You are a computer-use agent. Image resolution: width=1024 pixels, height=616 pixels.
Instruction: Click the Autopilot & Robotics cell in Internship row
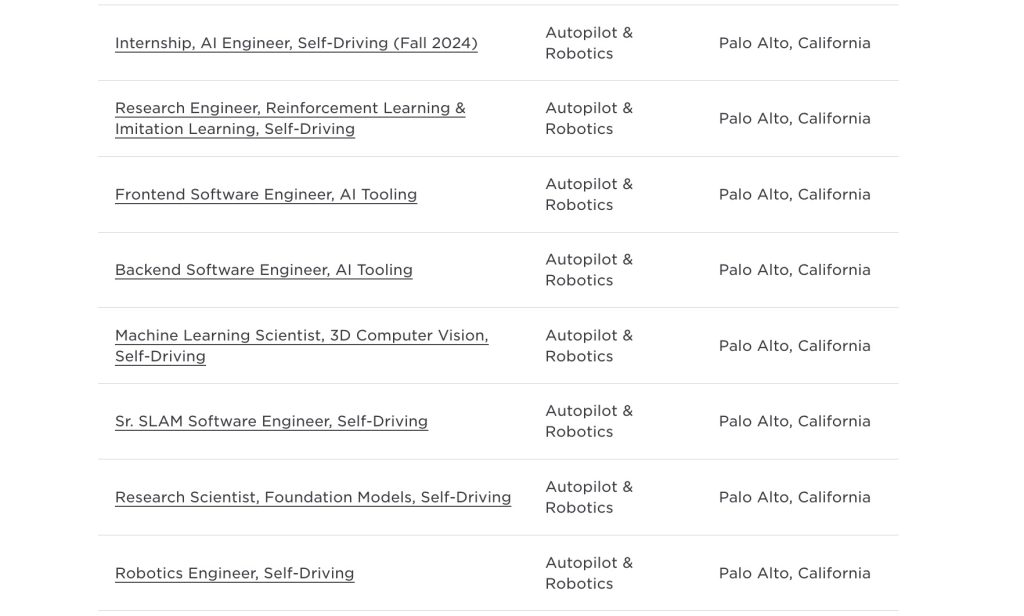(x=589, y=43)
